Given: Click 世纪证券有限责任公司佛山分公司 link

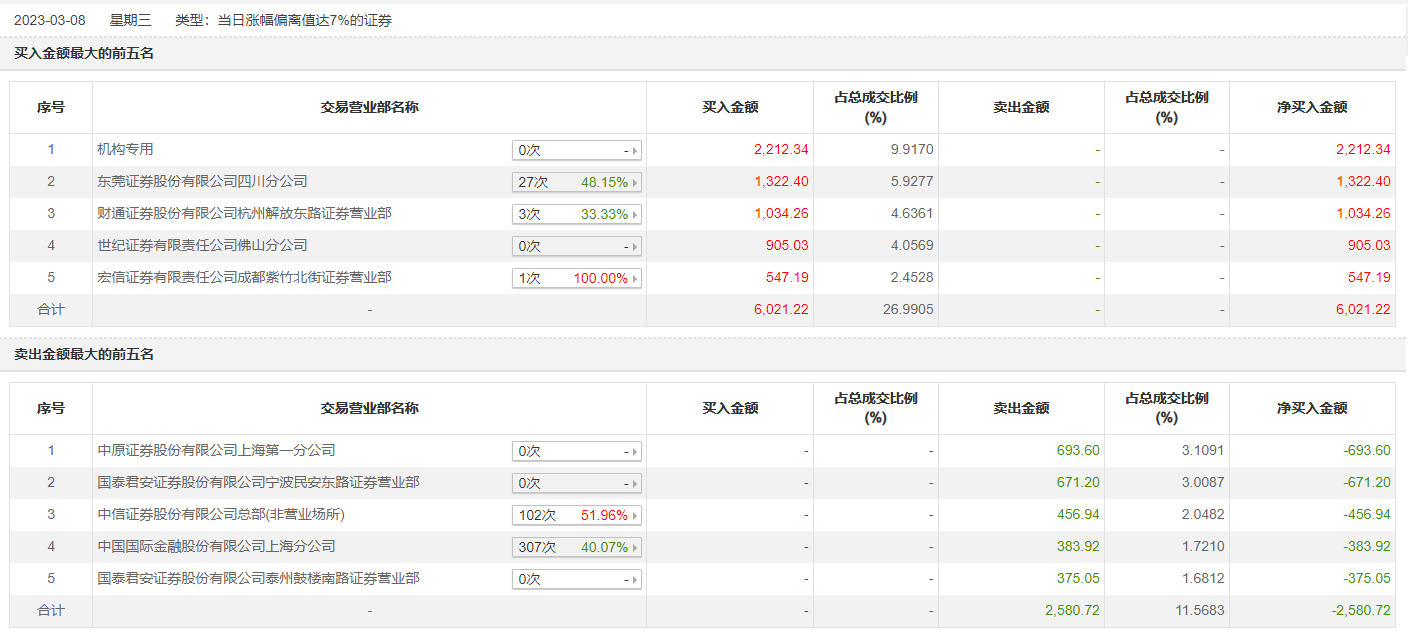Looking at the screenshot, I should click(202, 246).
